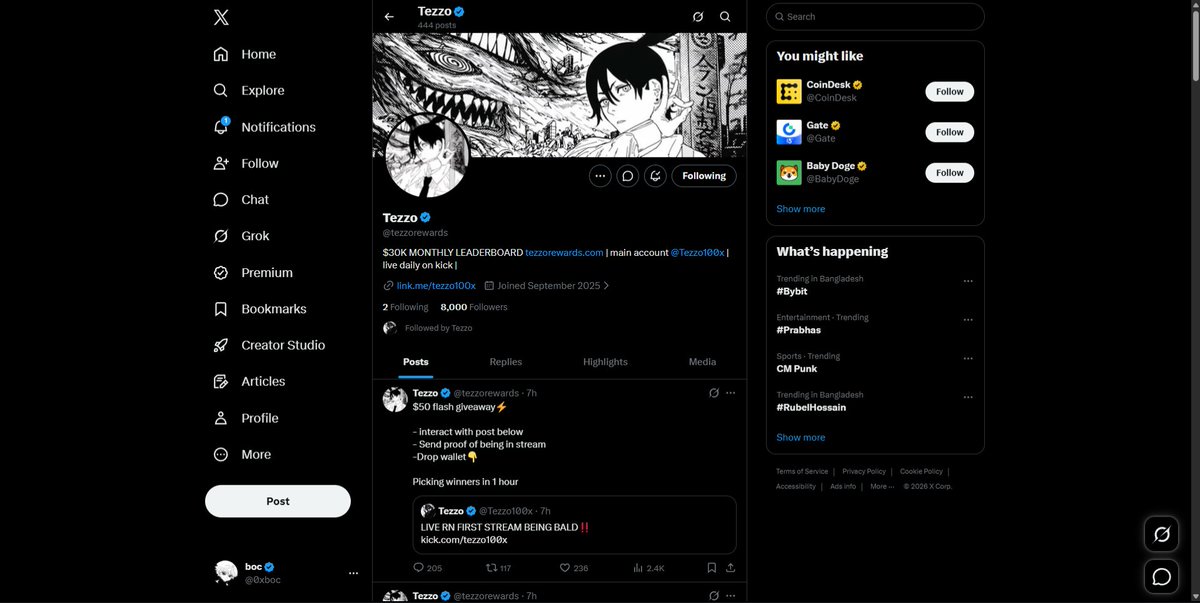Open Creator Studio
The width and height of the screenshot is (1200, 603).
click(269, 345)
